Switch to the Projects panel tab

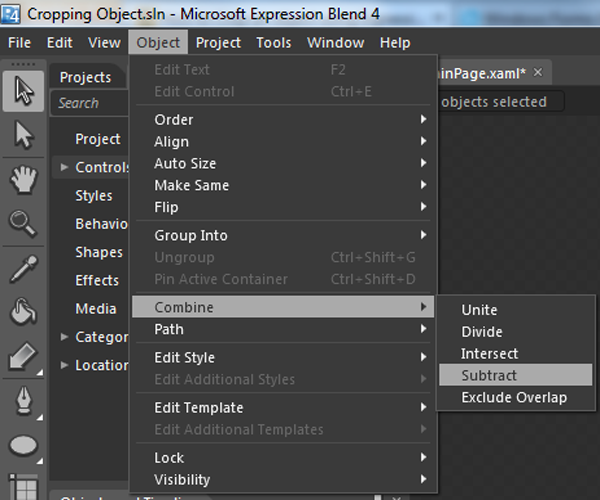pos(85,77)
